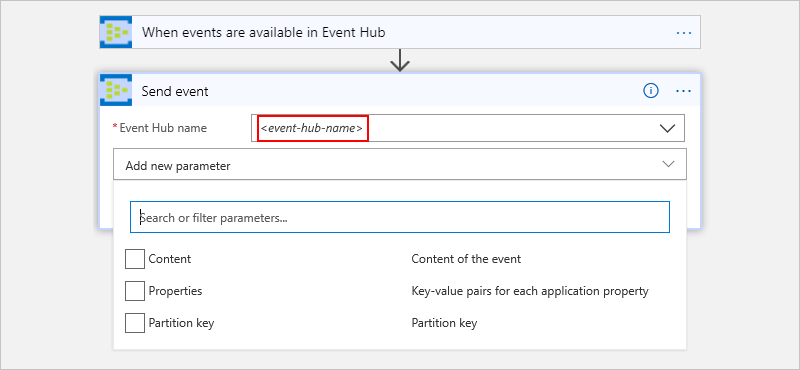Choose 'Key-value pairs for each application property'
The image size is (800, 370).
click(530, 291)
